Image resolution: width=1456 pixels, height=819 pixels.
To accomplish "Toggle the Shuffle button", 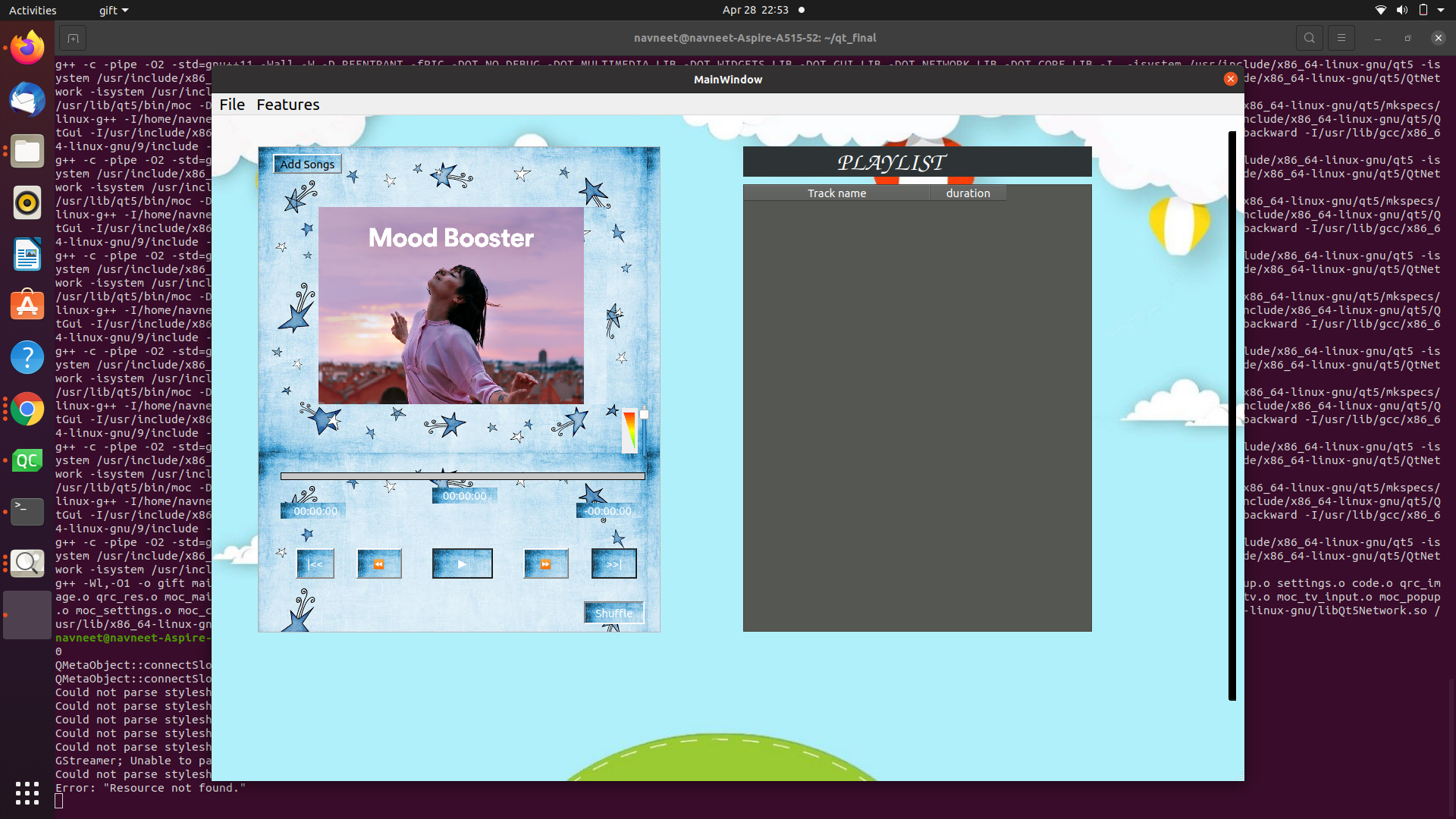I will (x=613, y=613).
